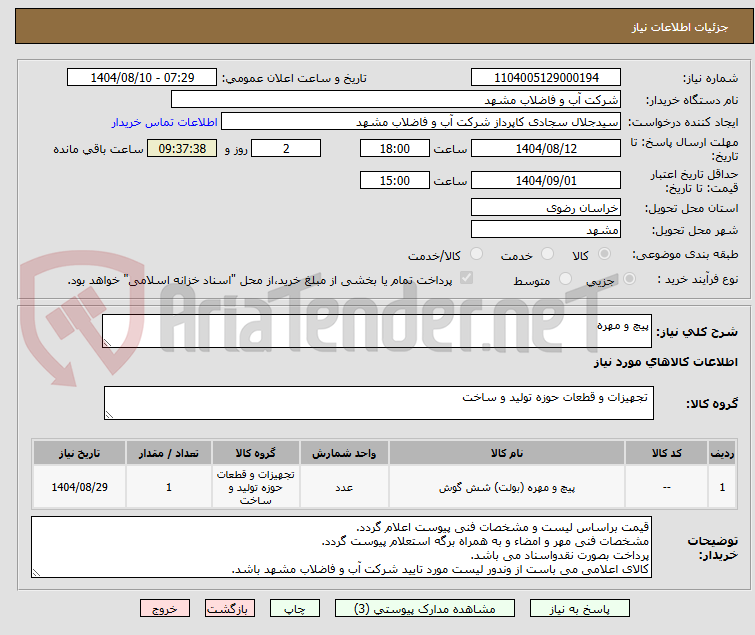Click the چاپ print button

[x=294, y=609]
